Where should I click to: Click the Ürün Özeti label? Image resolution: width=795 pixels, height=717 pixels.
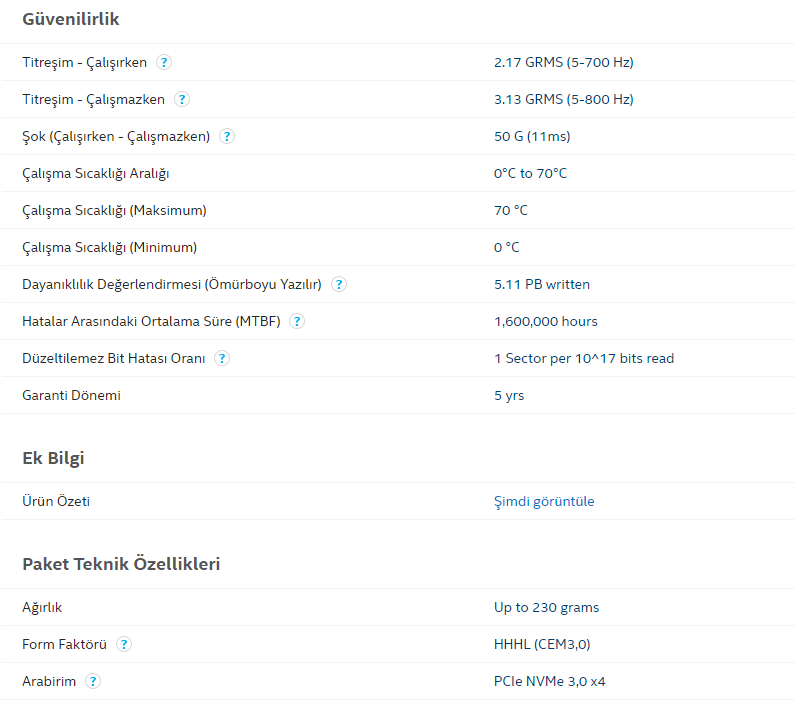coord(56,501)
